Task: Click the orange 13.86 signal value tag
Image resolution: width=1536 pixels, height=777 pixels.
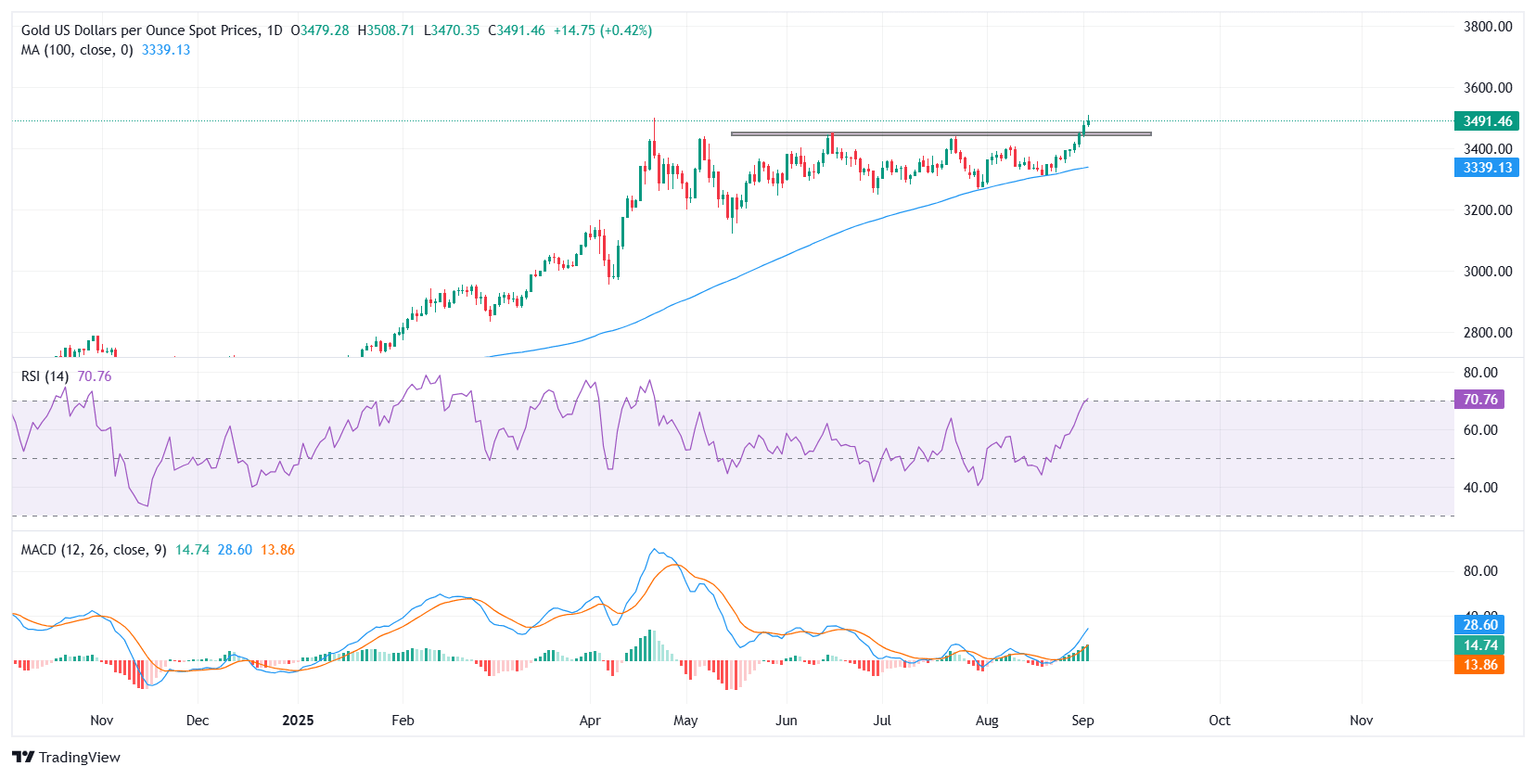Action: [1485, 664]
